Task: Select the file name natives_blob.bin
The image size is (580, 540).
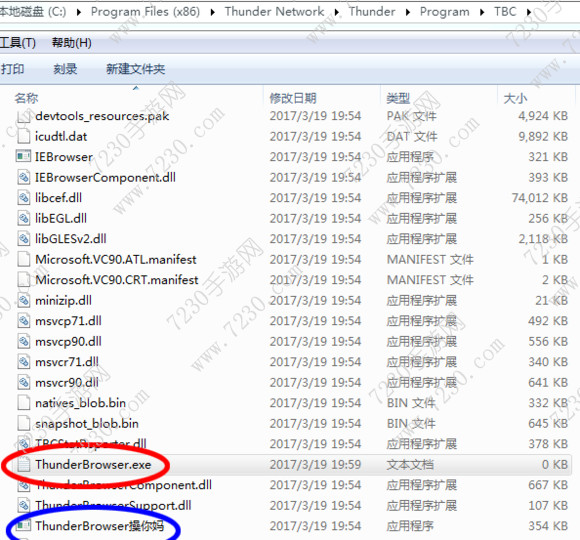Action: pyautogui.click(x=81, y=403)
